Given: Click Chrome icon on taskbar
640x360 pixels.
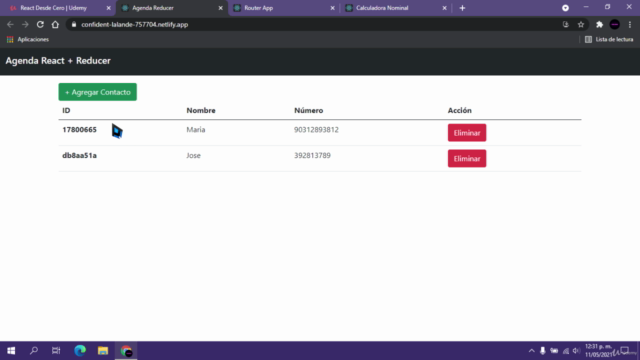Looking at the screenshot, I should (x=126, y=351).
